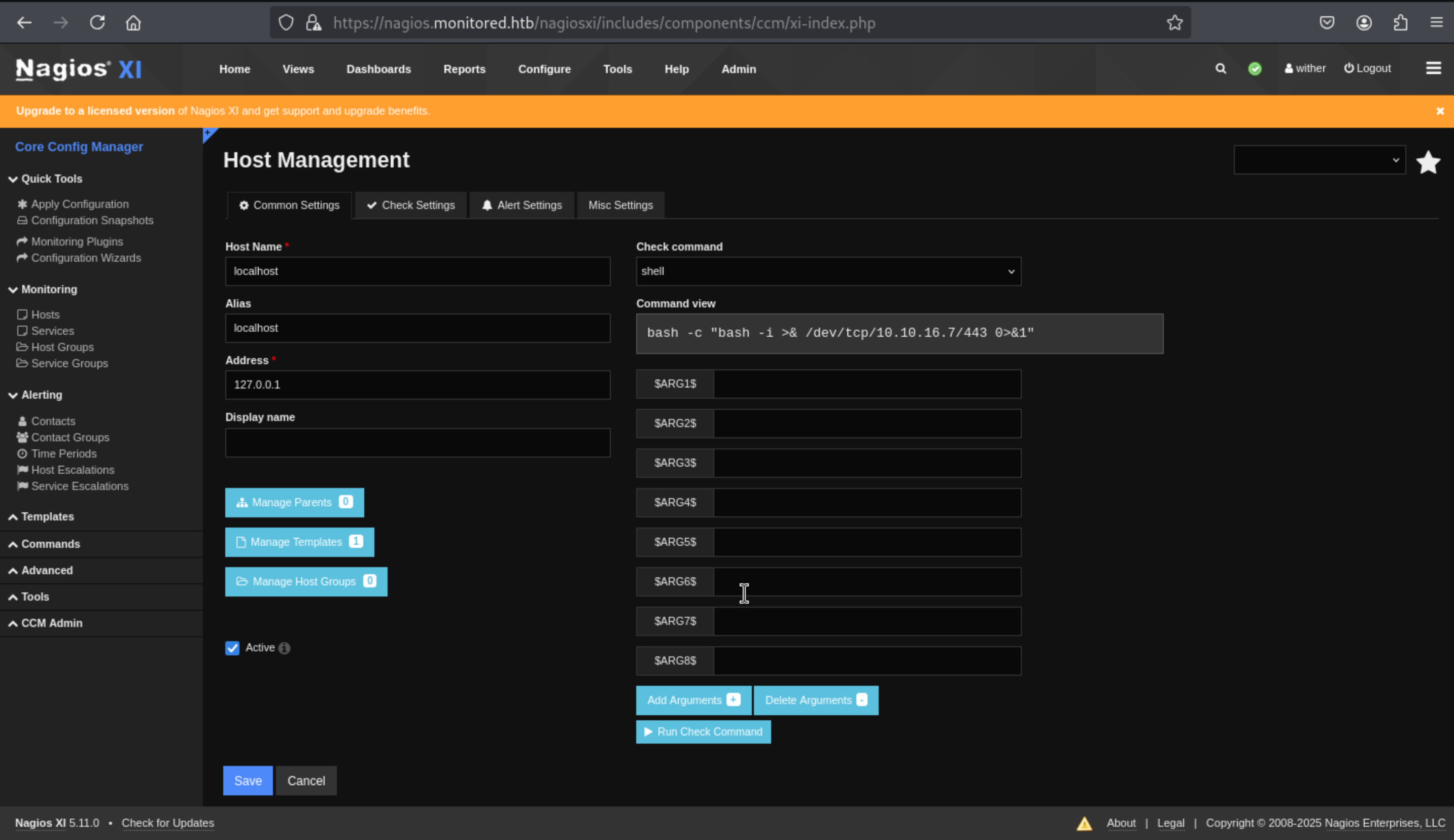1454x840 pixels.
Task: Open the Configure menu
Action: (544, 69)
